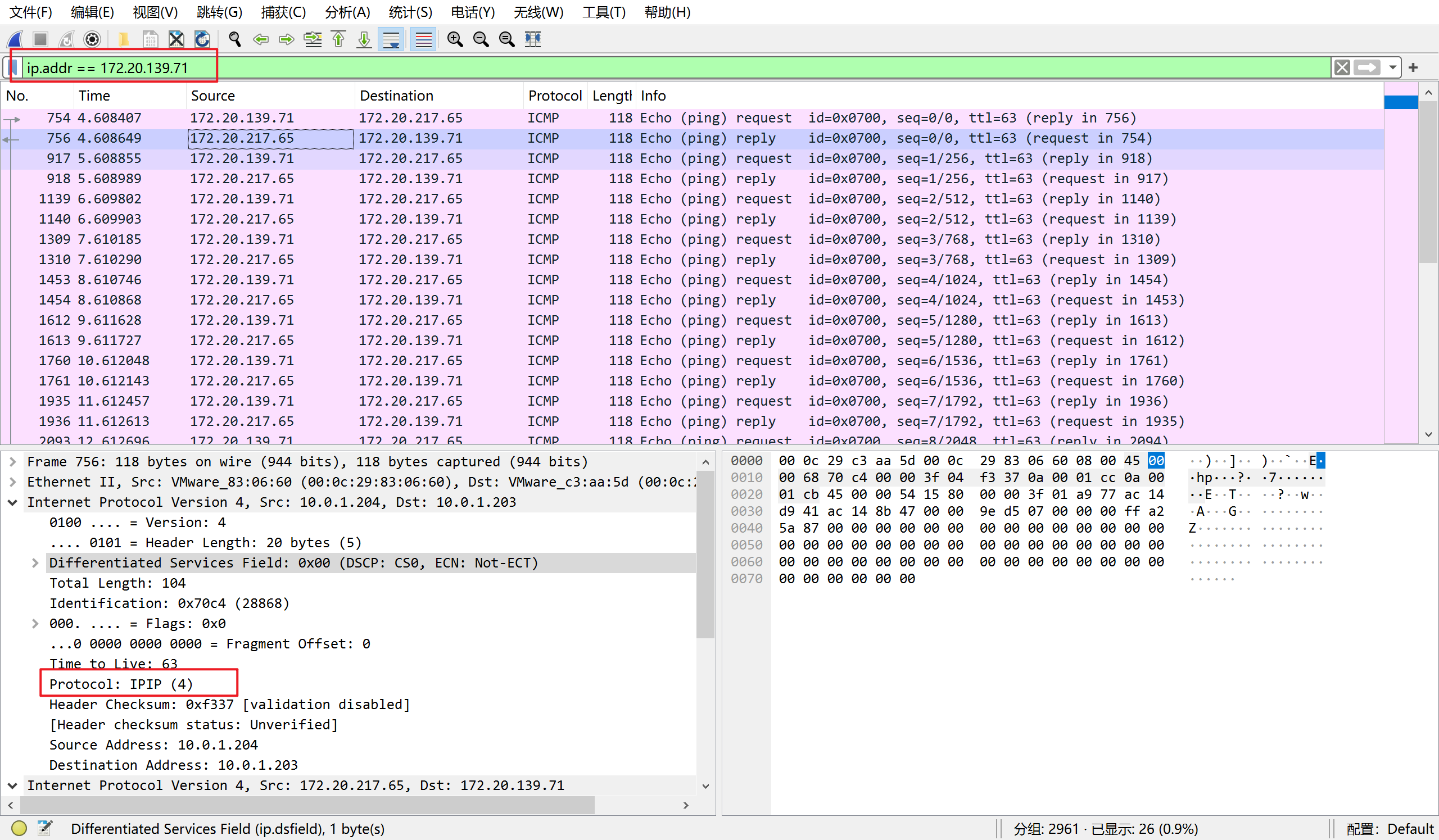Toggle auto-scroll during live capture
The image size is (1439, 840).
tap(391, 39)
